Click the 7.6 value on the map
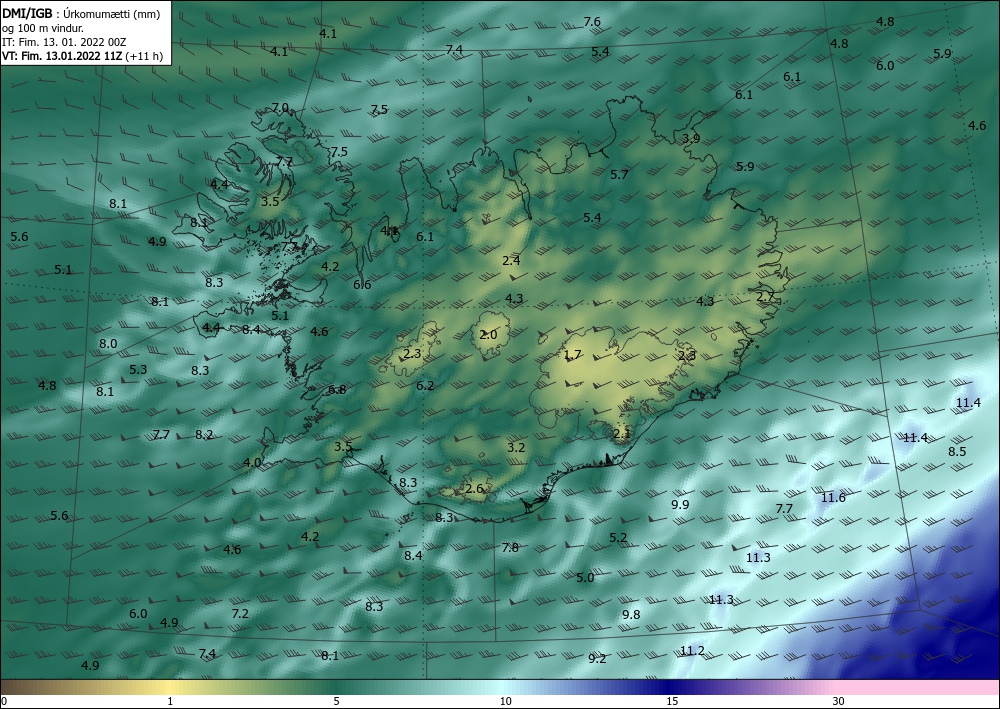This screenshot has width=1000, height=709. coord(592,22)
